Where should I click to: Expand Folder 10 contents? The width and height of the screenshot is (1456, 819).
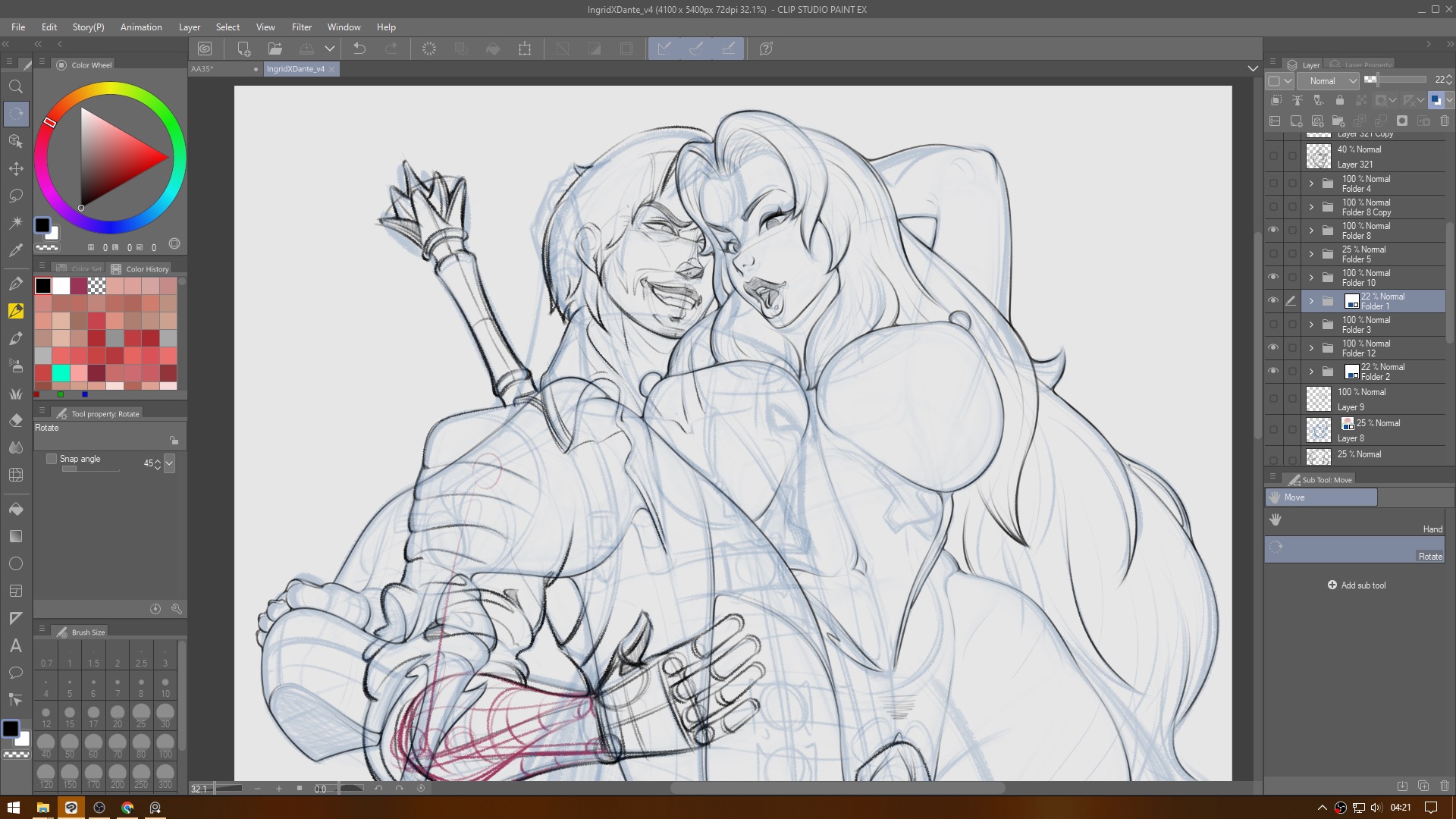(1311, 278)
